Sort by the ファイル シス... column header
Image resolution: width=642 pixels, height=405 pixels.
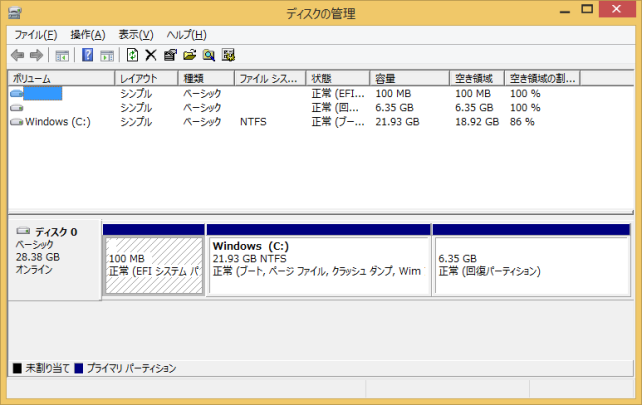pyautogui.click(x=270, y=78)
